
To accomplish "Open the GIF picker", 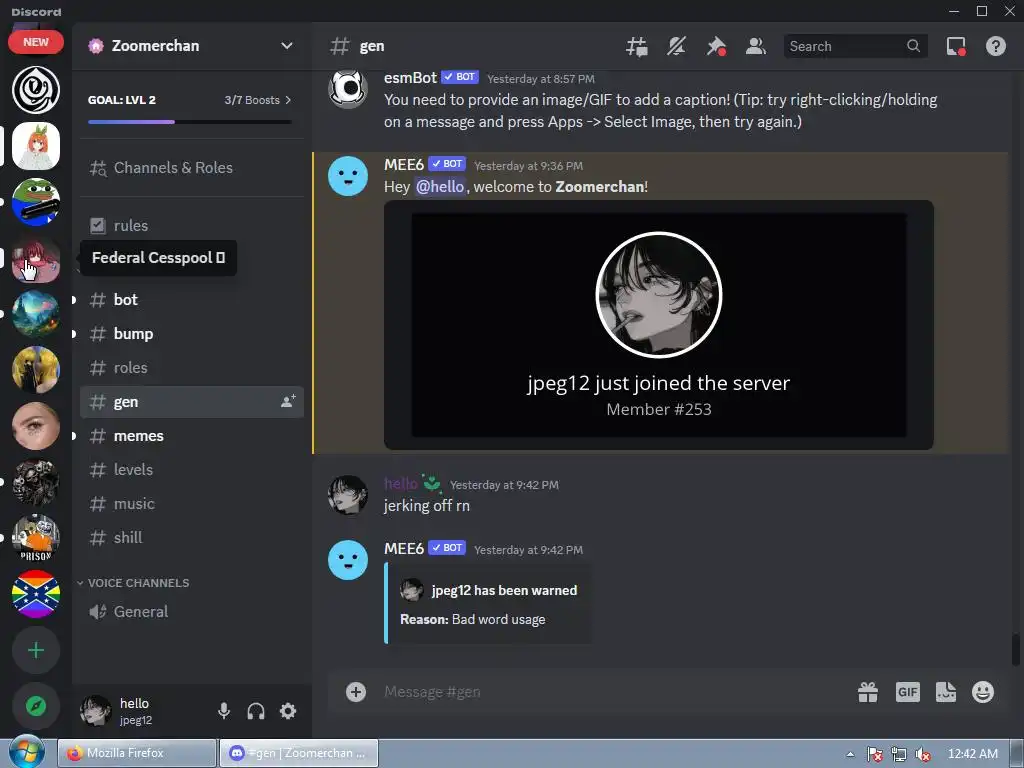I will tap(907, 692).
